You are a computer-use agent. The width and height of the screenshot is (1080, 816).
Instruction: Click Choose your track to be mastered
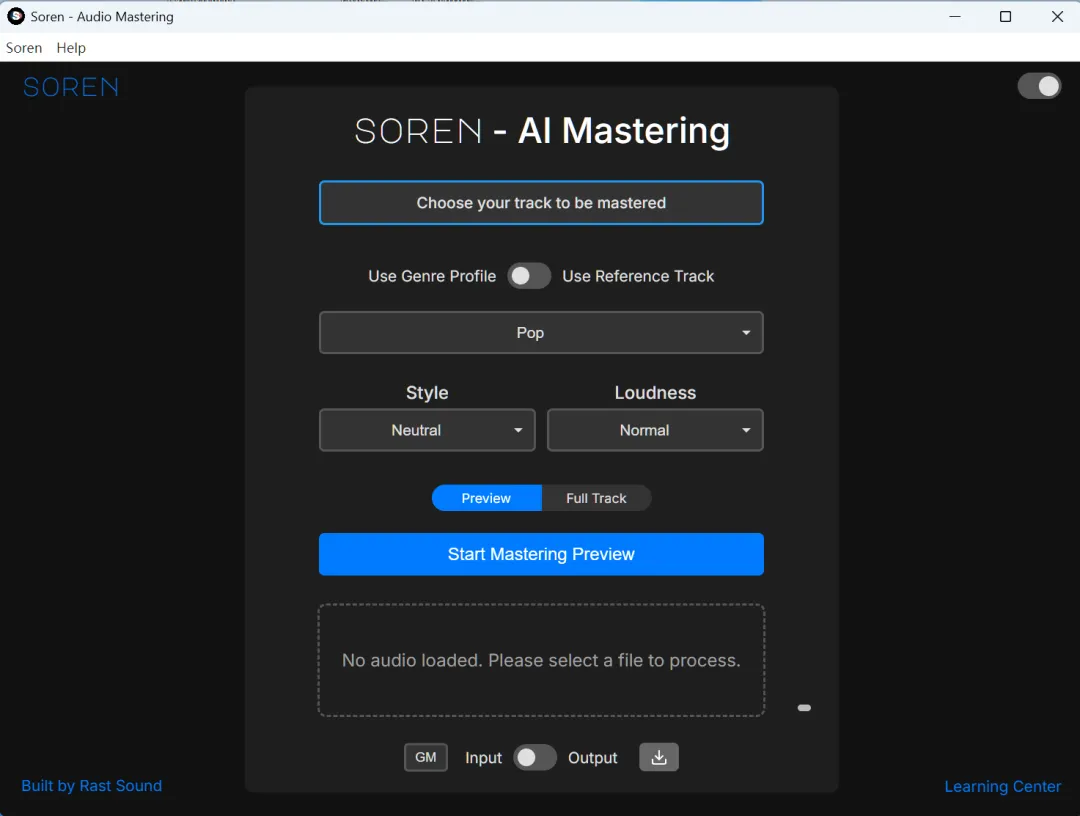541,202
